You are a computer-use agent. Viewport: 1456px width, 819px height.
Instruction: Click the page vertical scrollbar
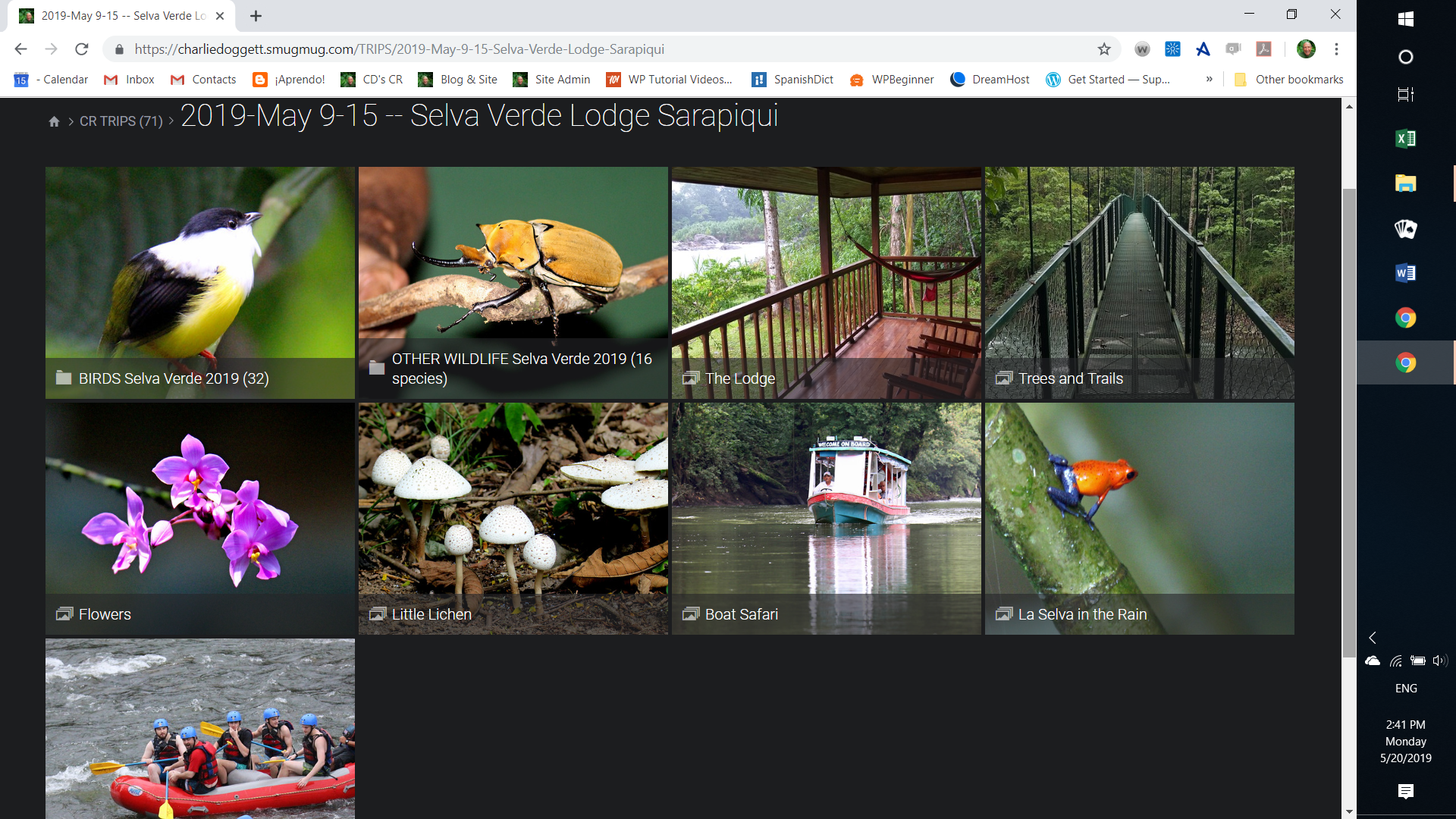pos(1349,423)
